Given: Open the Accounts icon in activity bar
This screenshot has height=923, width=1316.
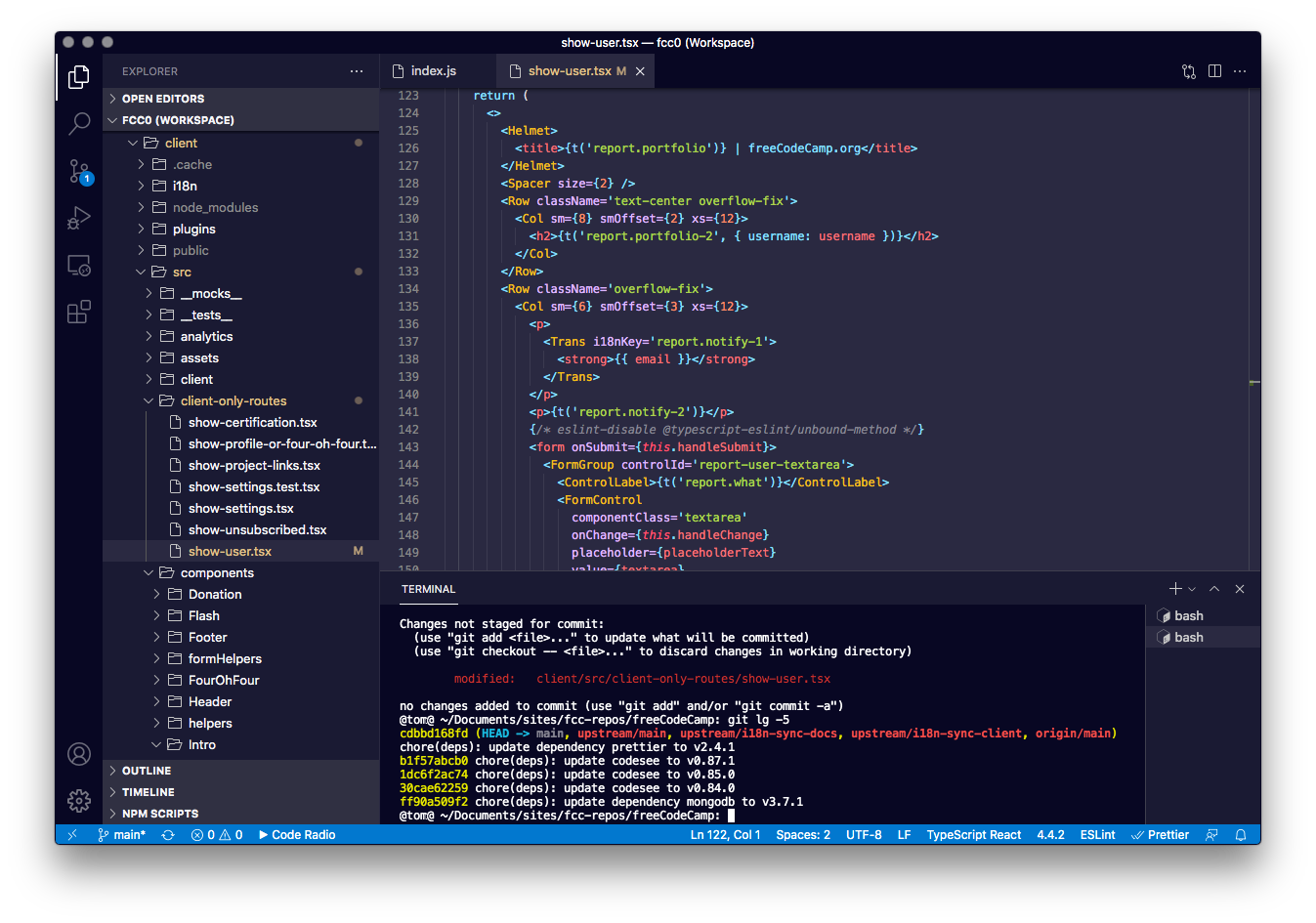Looking at the screenshot, I should (x=78, y=753).
